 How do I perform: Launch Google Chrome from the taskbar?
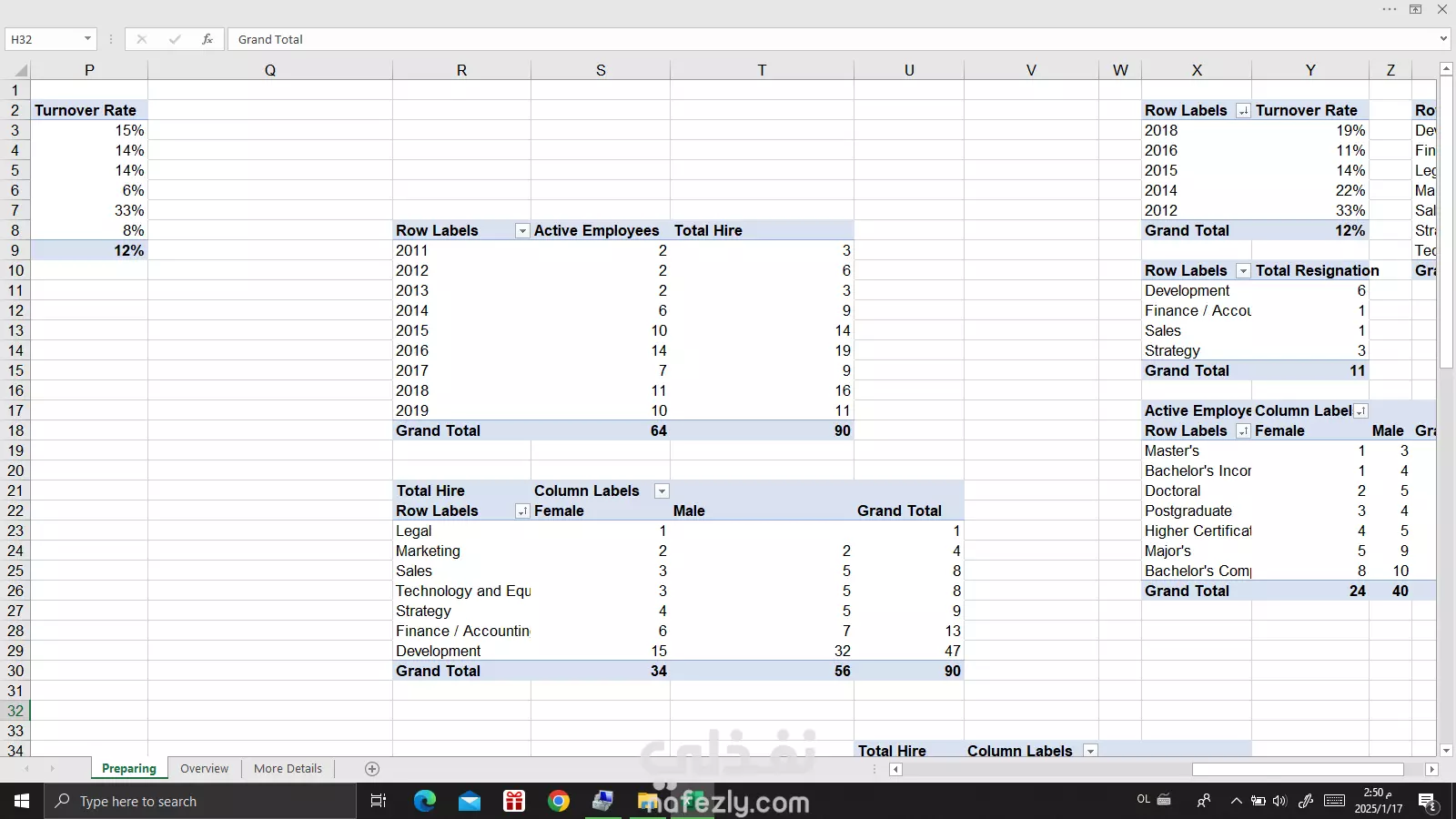click(x=559, y=801)
